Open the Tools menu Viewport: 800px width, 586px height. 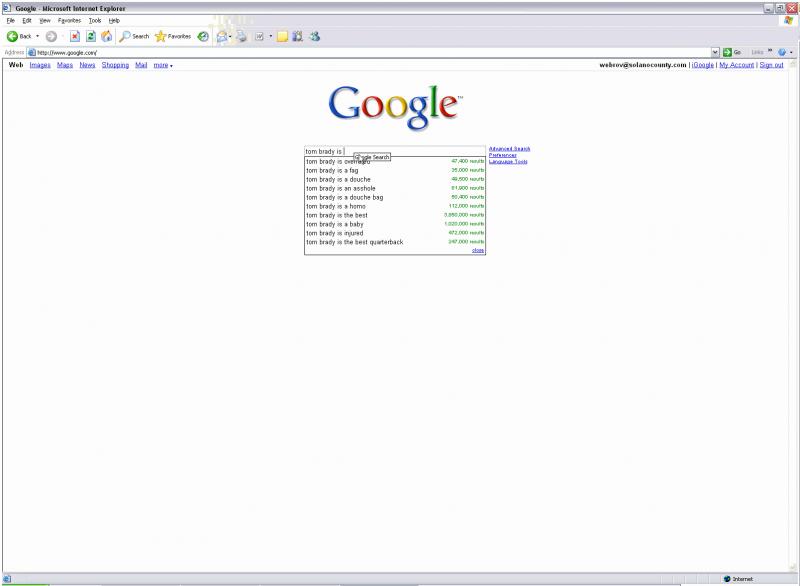(x=95, y=20)
